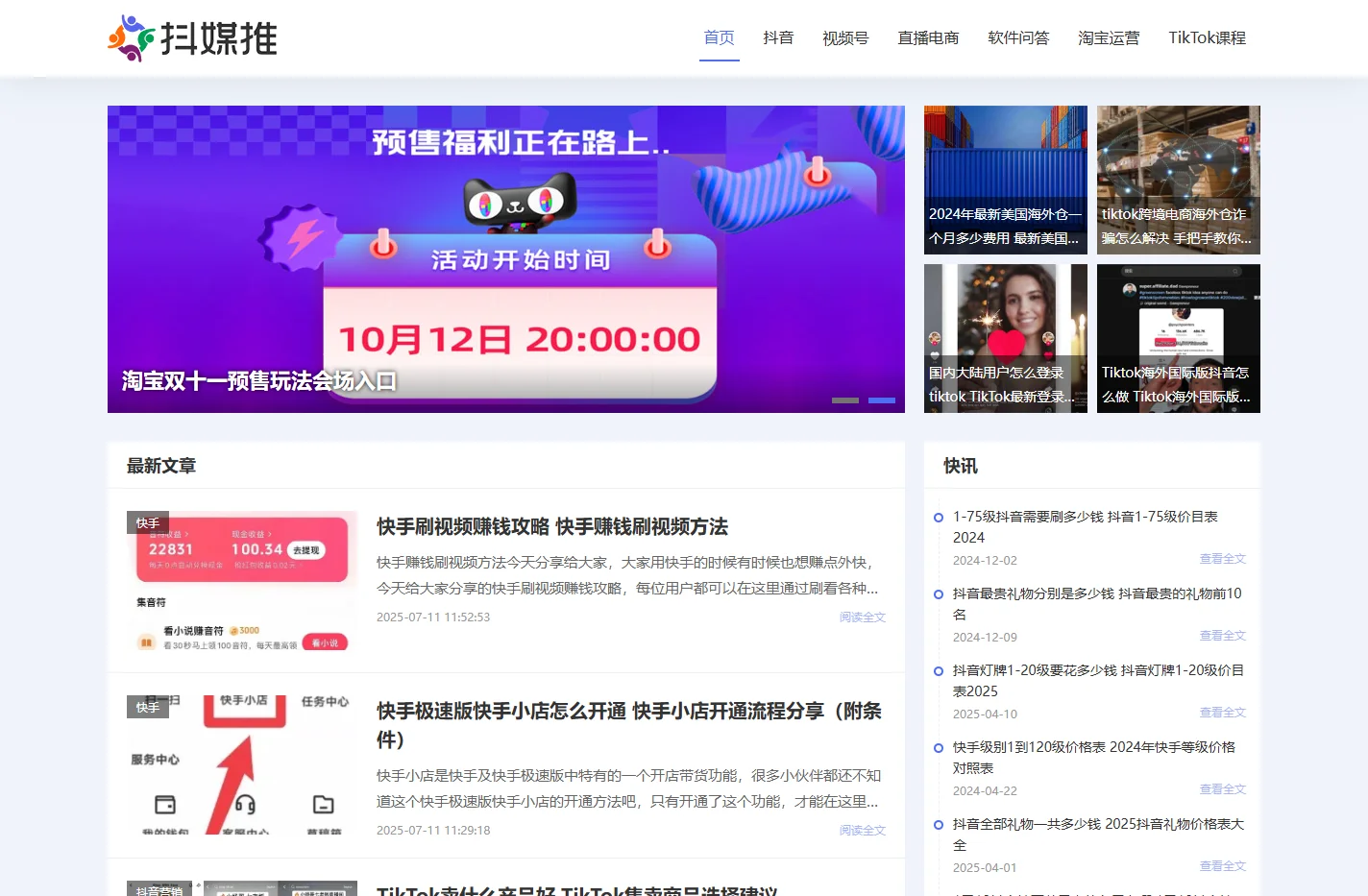Screen dimensions: 1368x896
Task: Click the excerpt beginning 快手小店是快手及快手极速版
Action: click(629, 788)
